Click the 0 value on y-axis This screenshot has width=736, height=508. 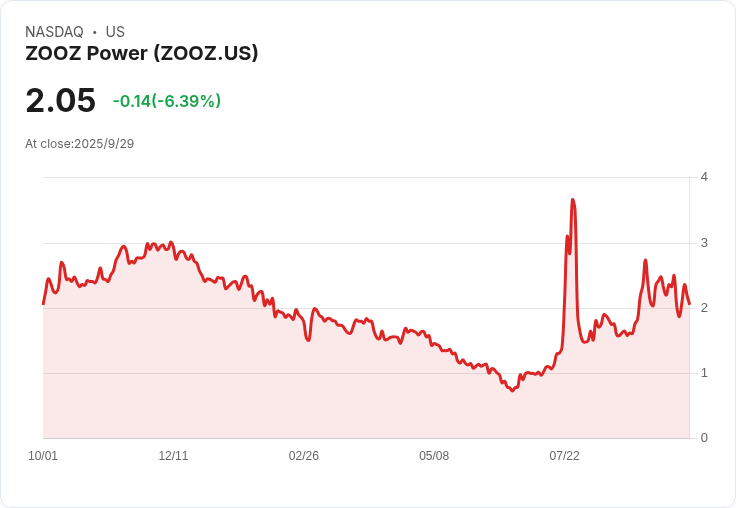point(704,438)
